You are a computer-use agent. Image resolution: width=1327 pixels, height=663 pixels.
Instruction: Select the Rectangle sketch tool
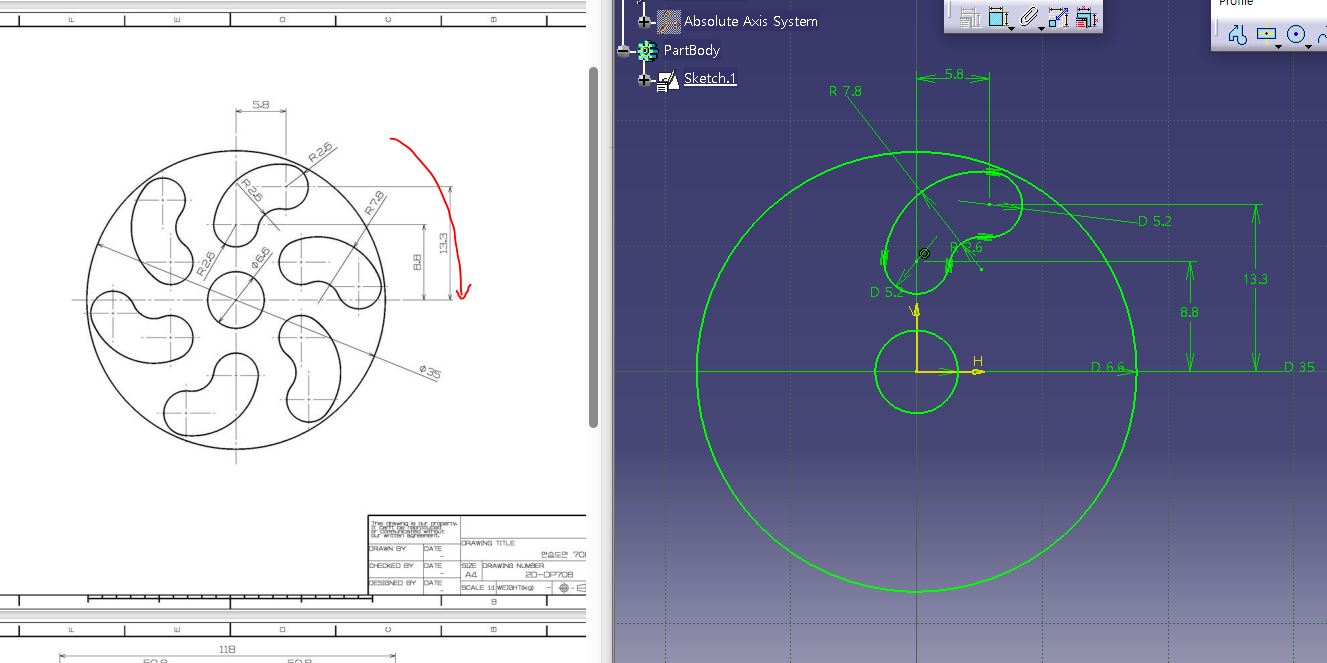point(1267,34)
